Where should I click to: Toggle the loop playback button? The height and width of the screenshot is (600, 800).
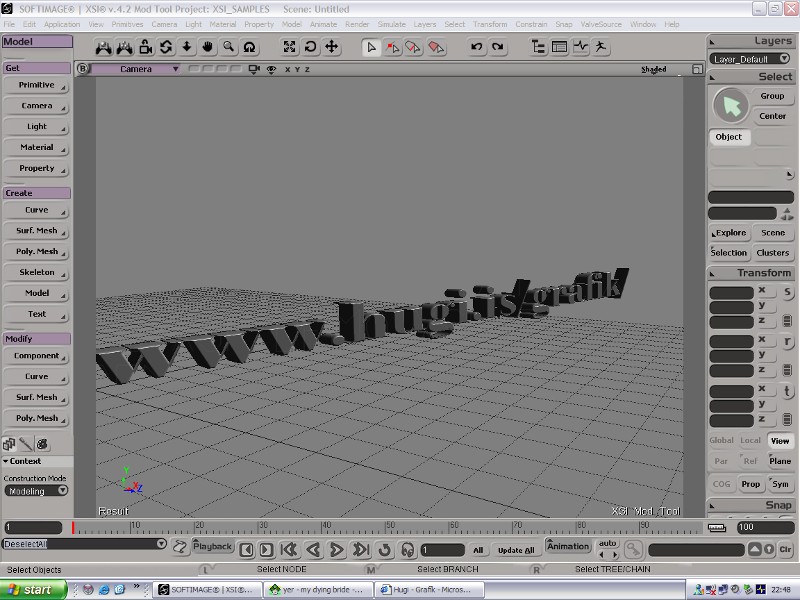pos(385,549)
